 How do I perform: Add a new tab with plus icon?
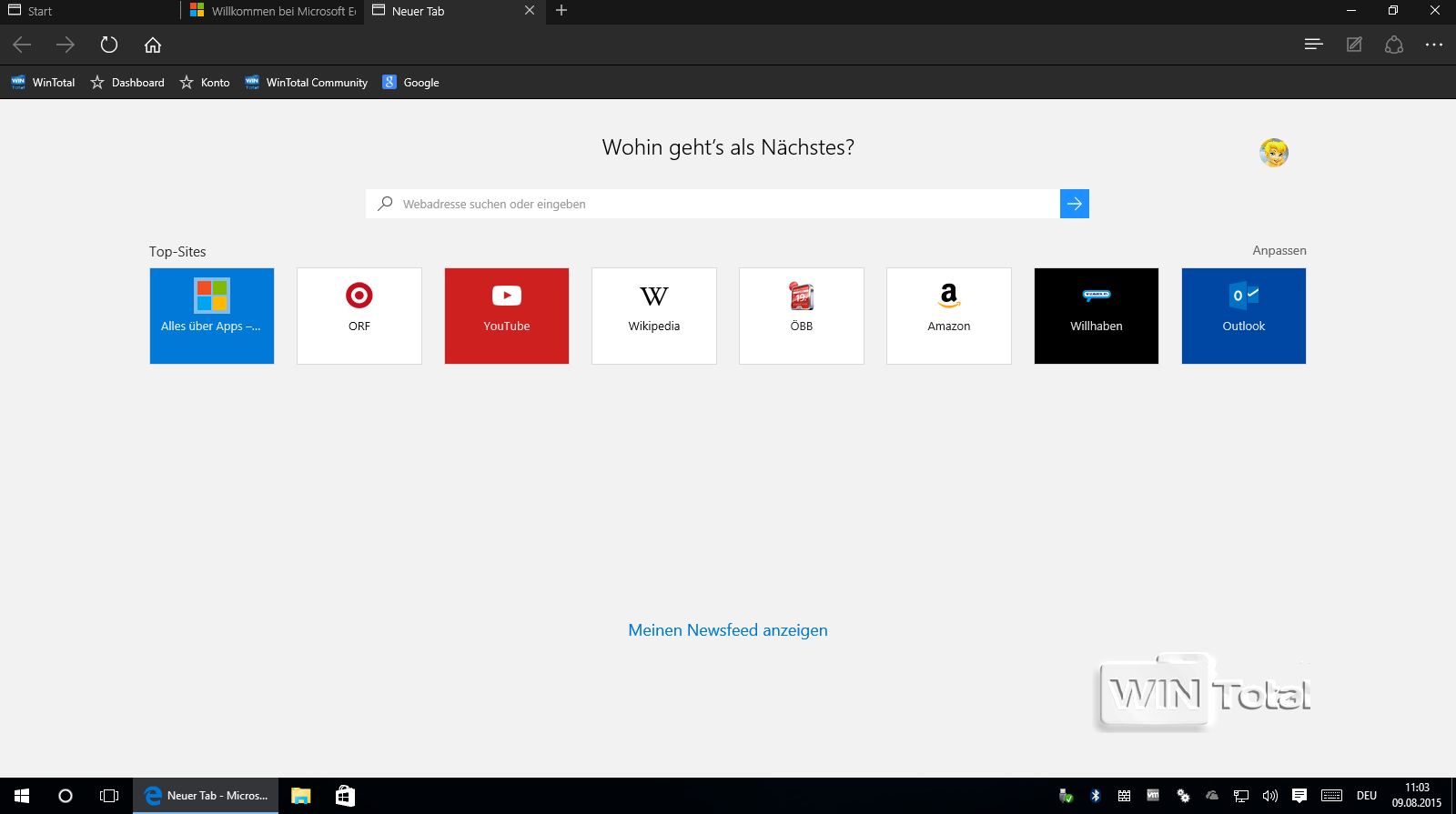[561, 11]
